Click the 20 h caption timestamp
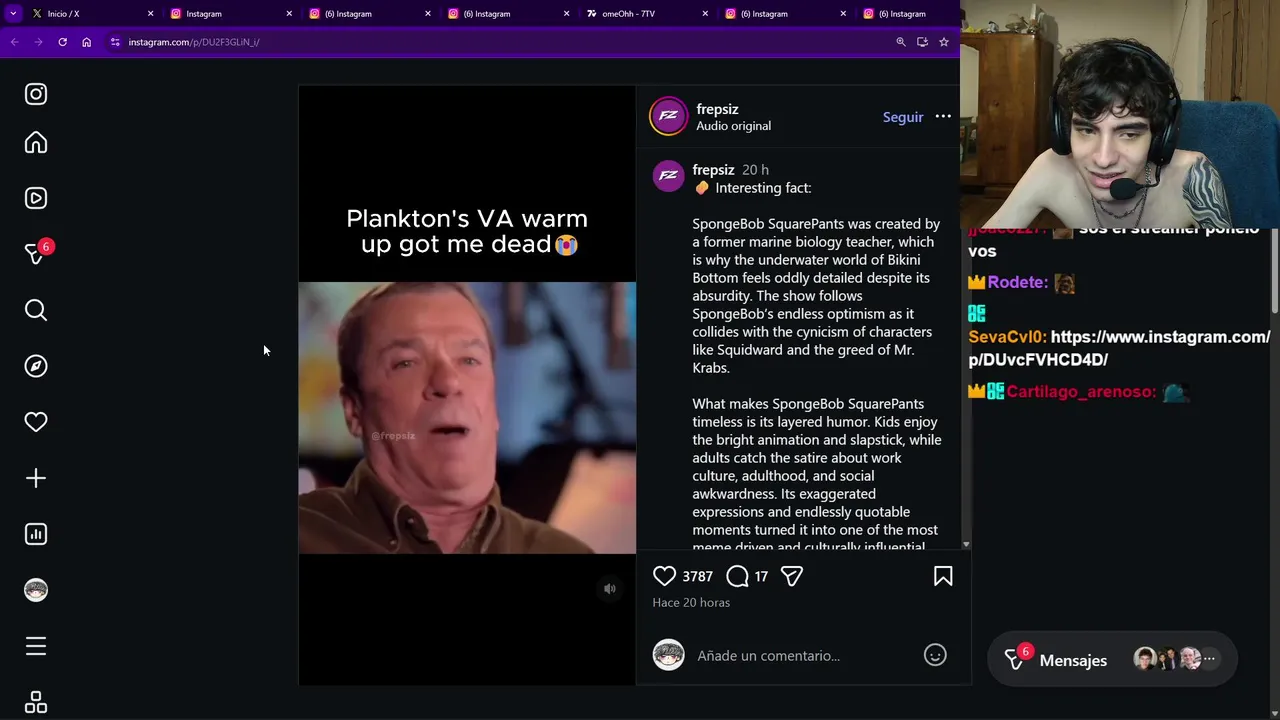 point(755,170)
